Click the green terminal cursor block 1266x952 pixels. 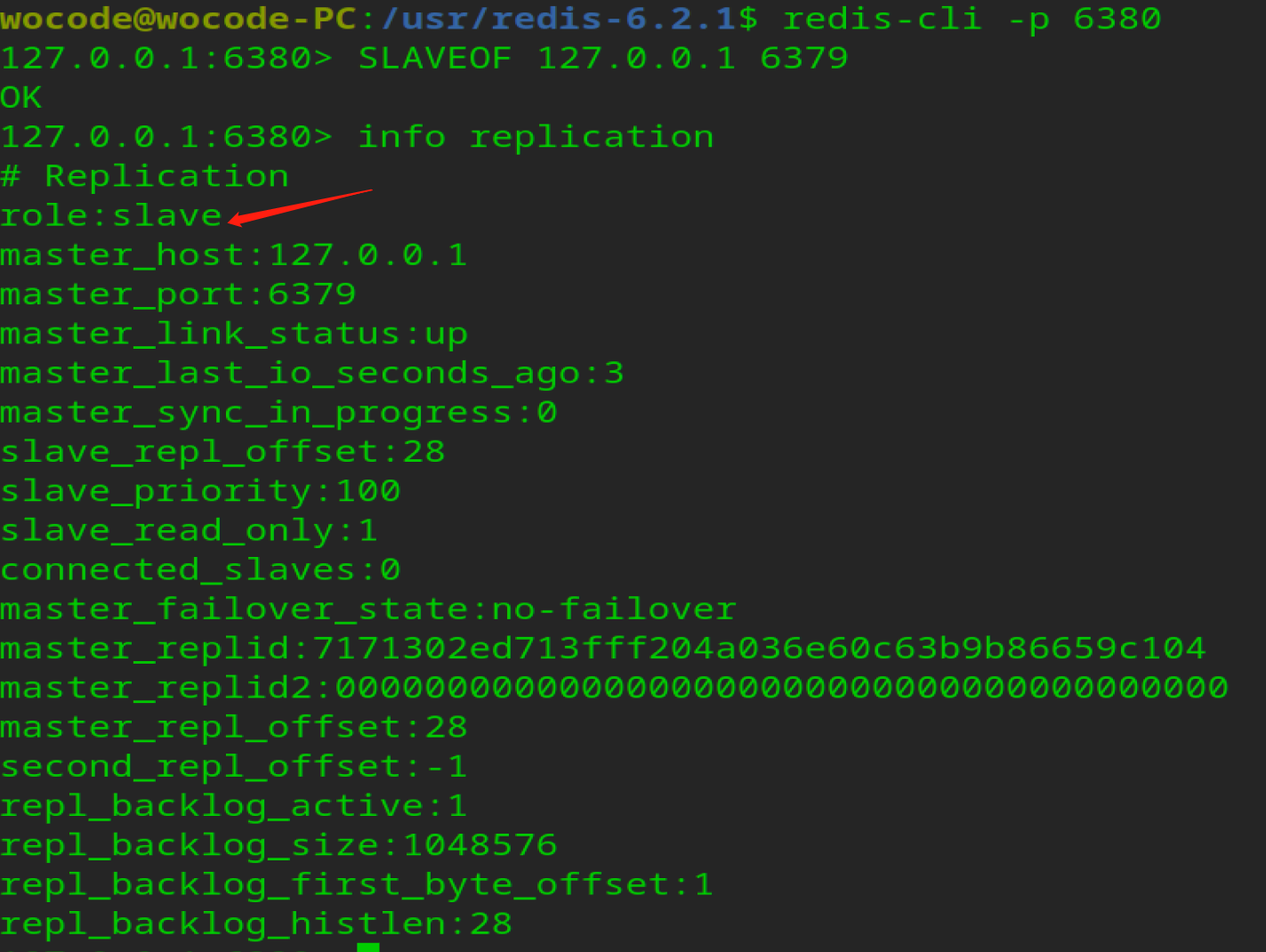point(367,947)
